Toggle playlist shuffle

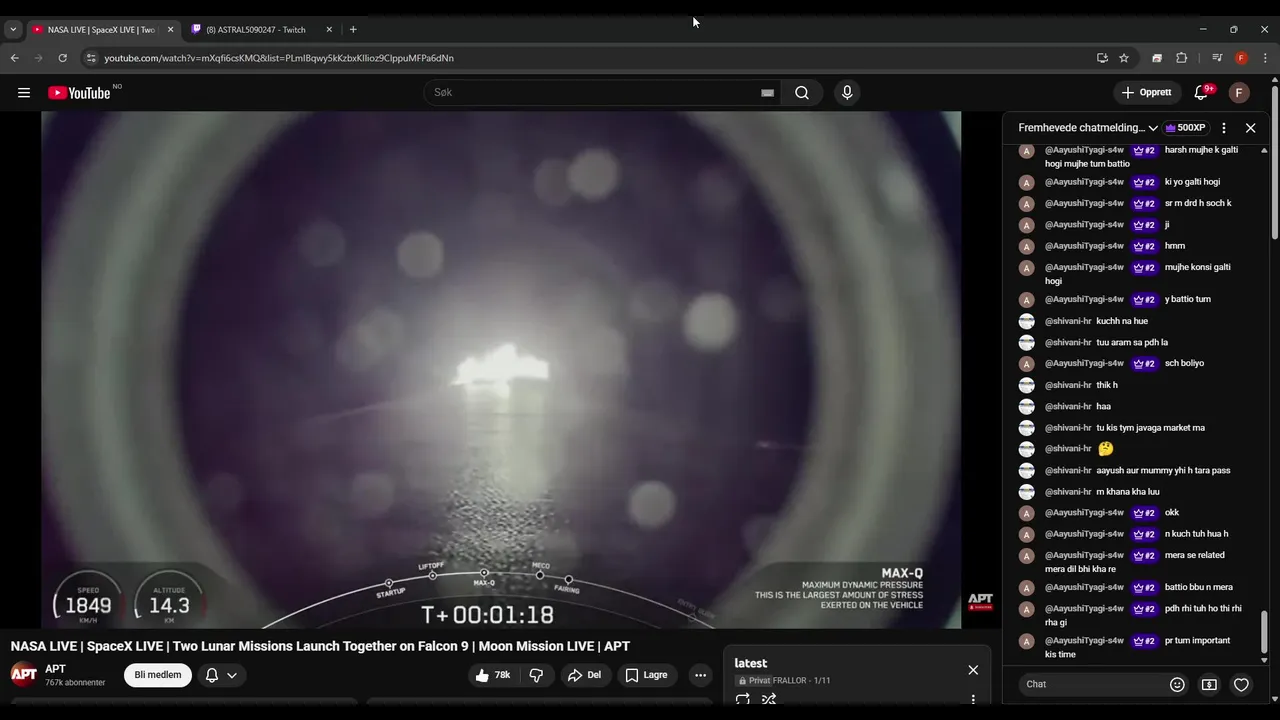coord(769,699)
